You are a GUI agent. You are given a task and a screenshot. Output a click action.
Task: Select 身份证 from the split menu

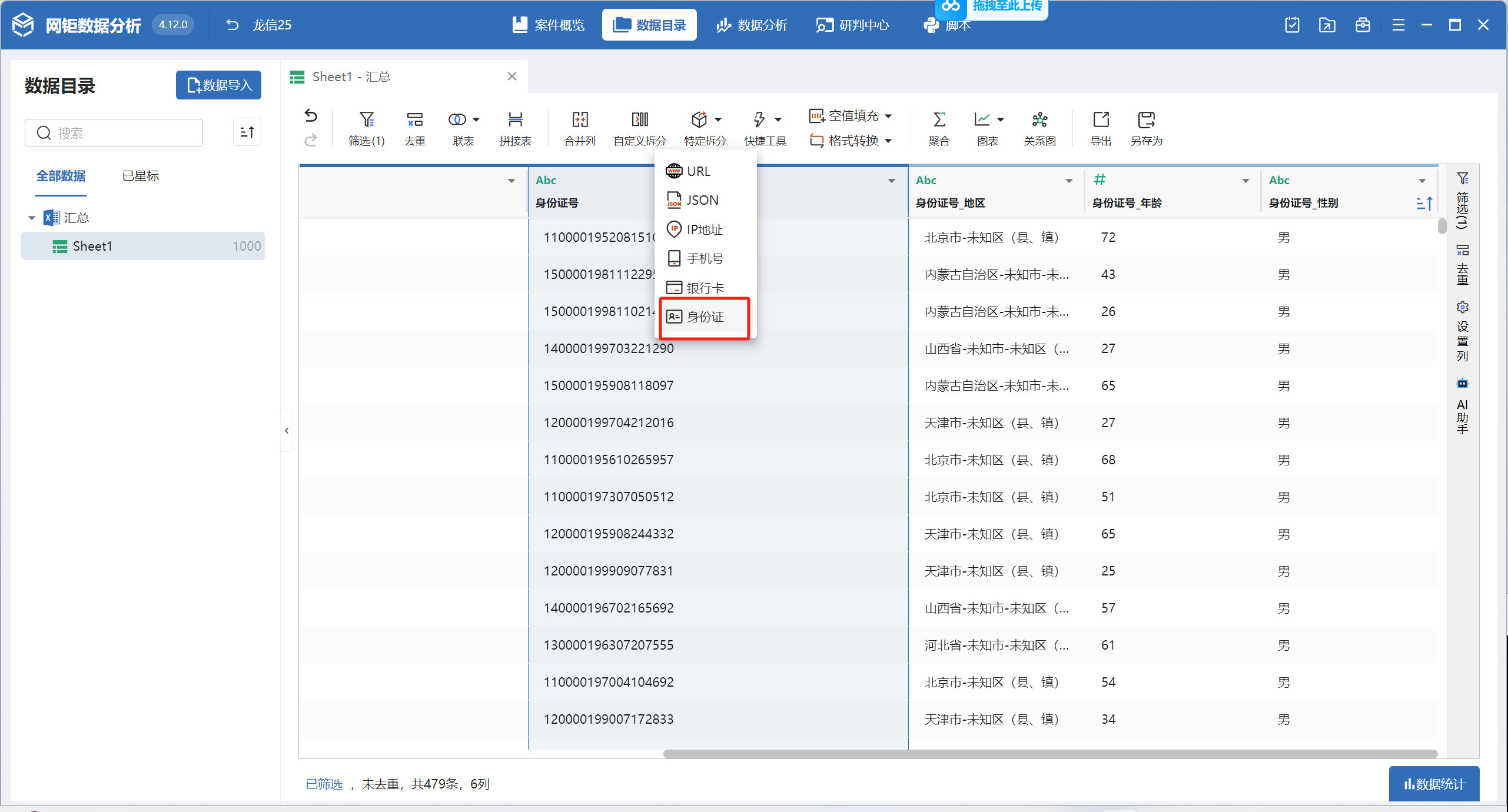point(705,317)
